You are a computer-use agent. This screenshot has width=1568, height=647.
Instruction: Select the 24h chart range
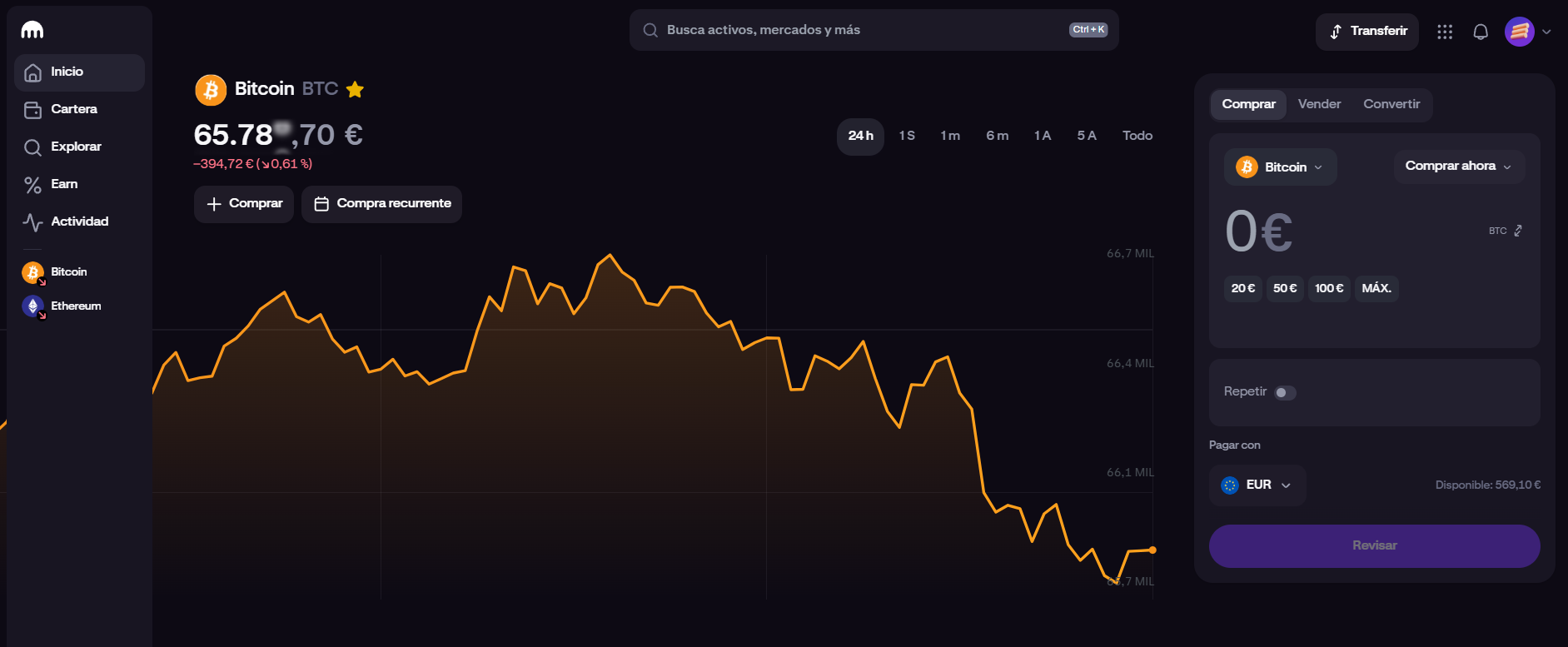[860, 136]
